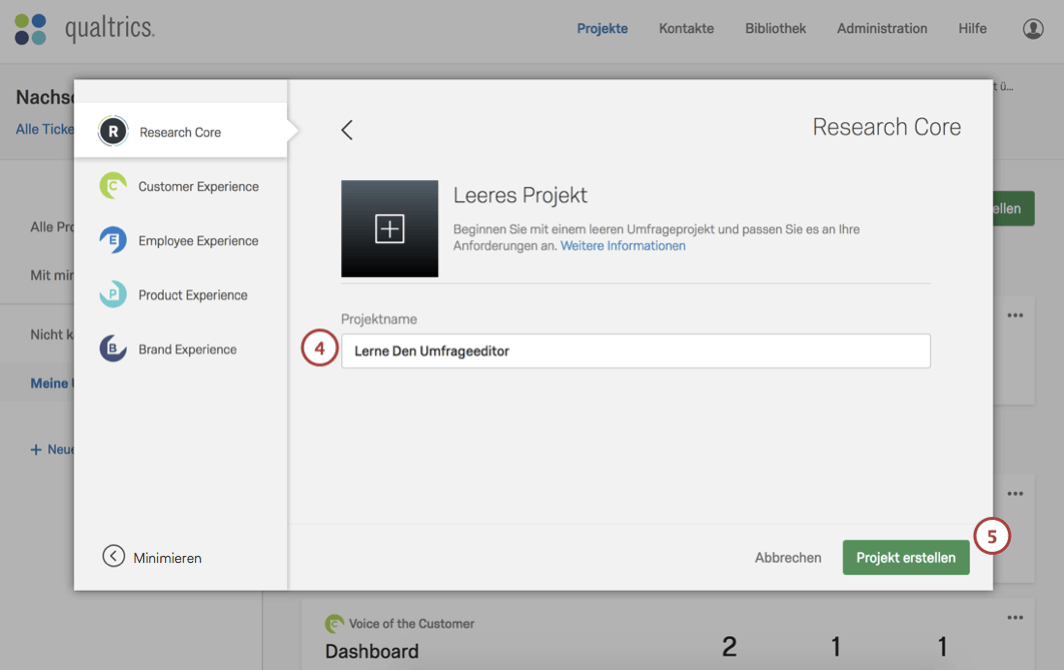Click the Projekt erstellen button
Screen dimensions: 1064x670
point(906,557)
